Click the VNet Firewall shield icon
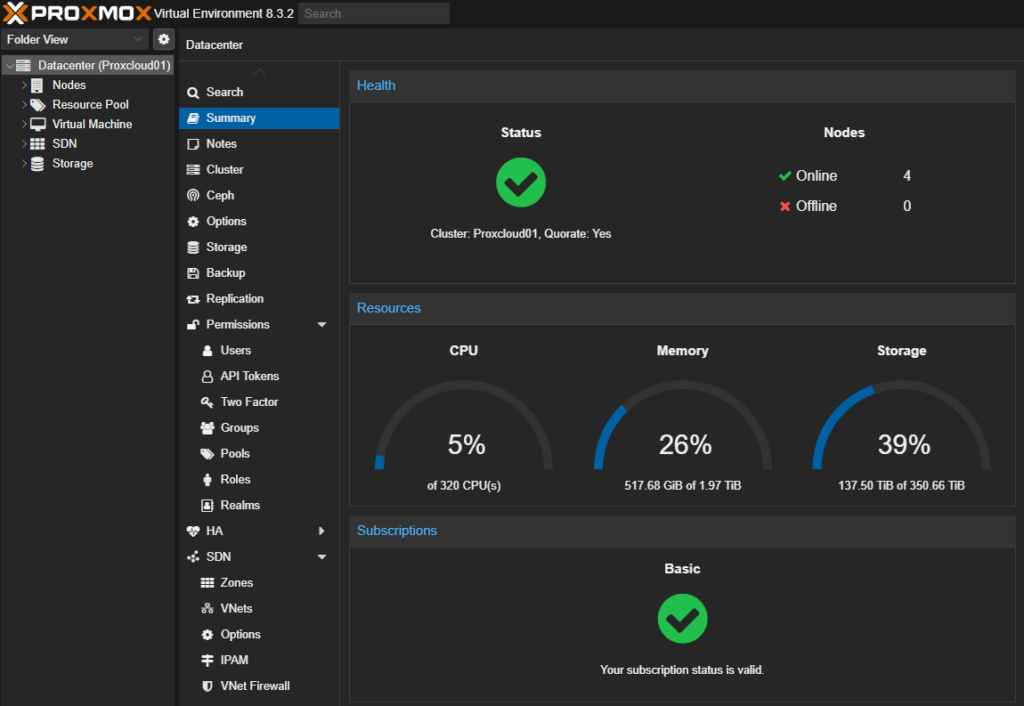Image resolution: width=1024 pixels, height=706 pixels. 208,686
